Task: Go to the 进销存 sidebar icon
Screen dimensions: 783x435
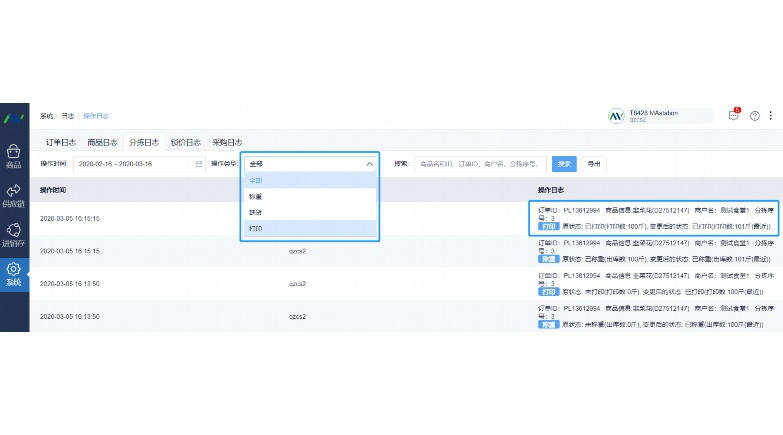Action: (x=13, y=235)
